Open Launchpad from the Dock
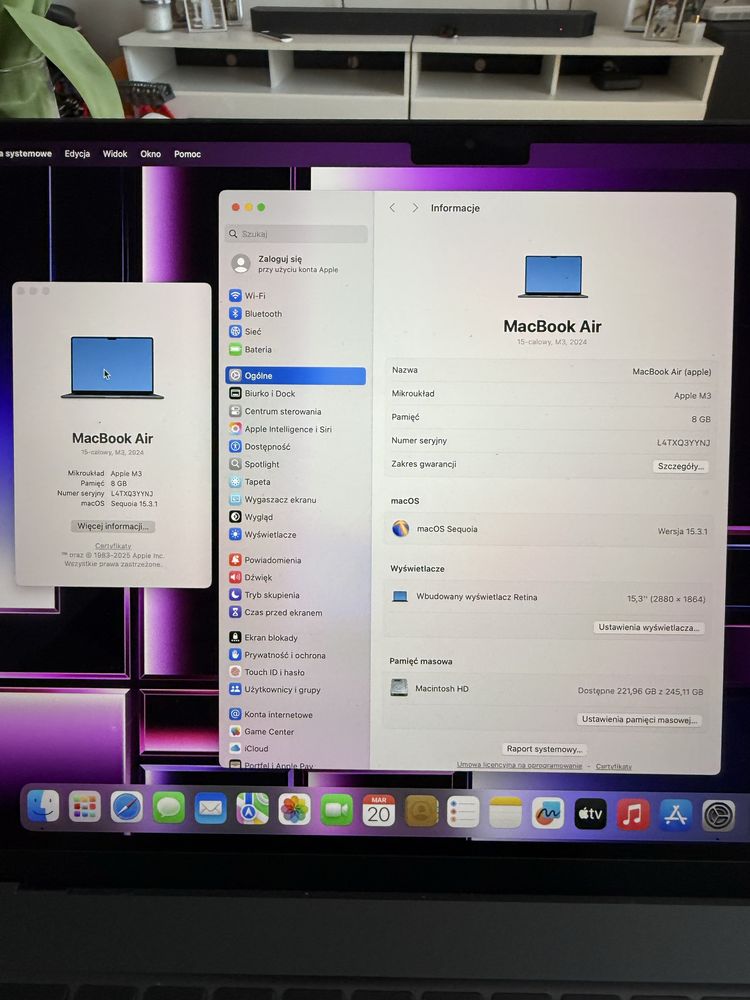Image resolution: width=750 pixels, height=1000 pixels. [85, 807]
